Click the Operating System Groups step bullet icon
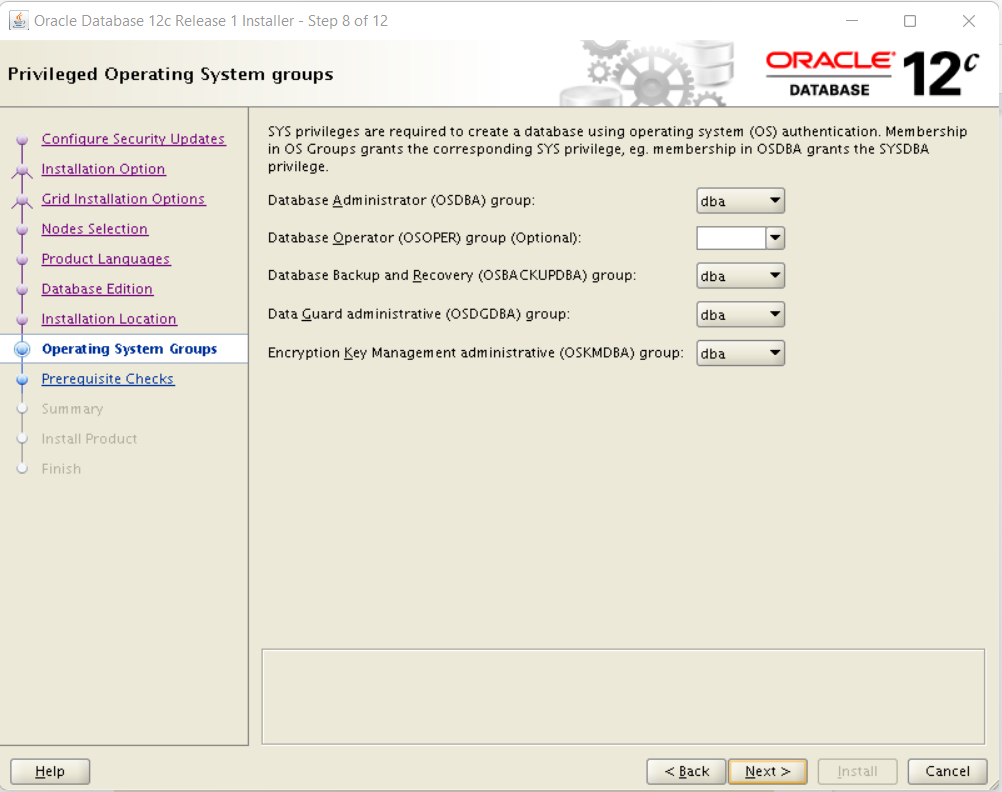The image size is (1002, 792). point(22,349)
